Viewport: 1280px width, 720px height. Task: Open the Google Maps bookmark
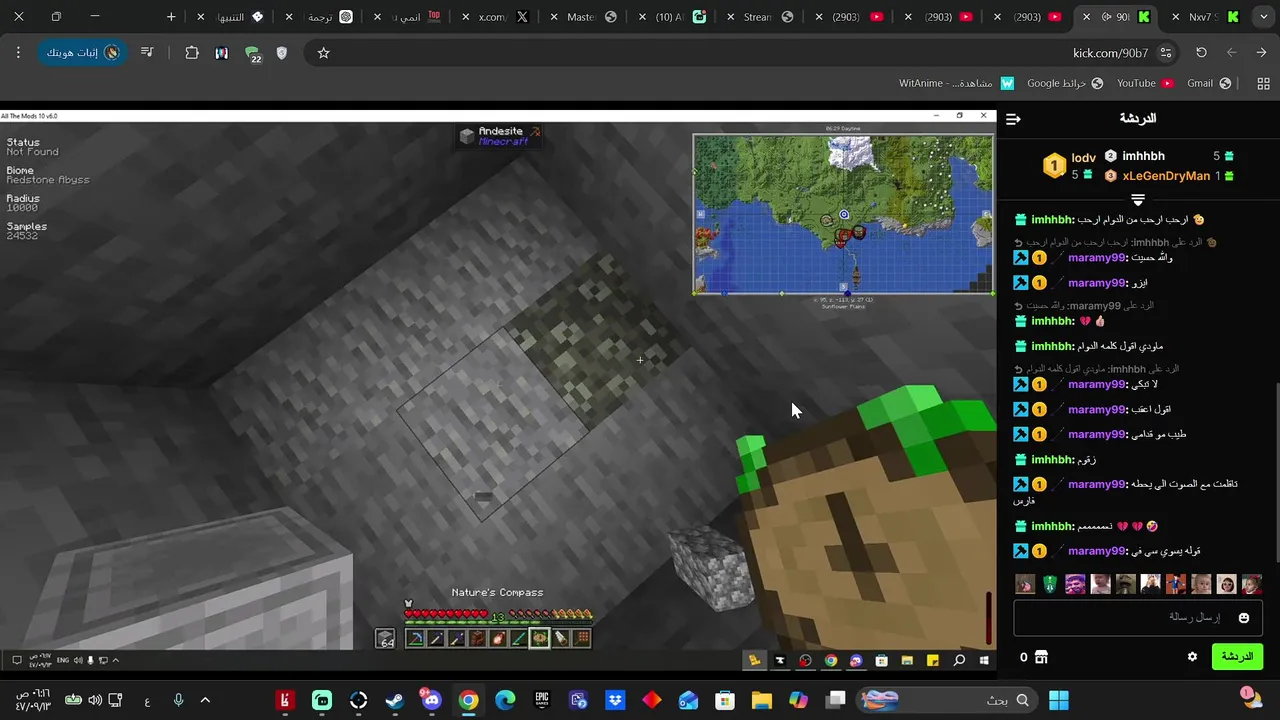pos(1065,83)
